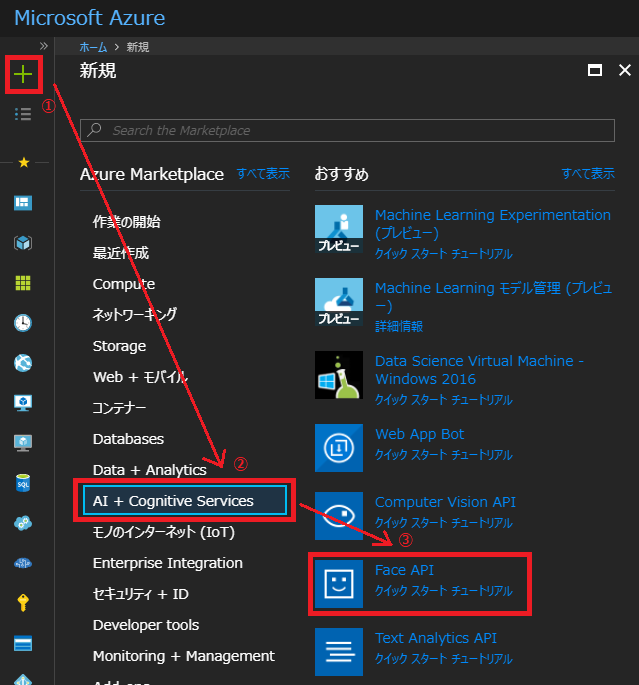Open Machine Learning モデル管理 (プレビュー) link
Screen dimensions: 639x685
[x=494, y=297]
